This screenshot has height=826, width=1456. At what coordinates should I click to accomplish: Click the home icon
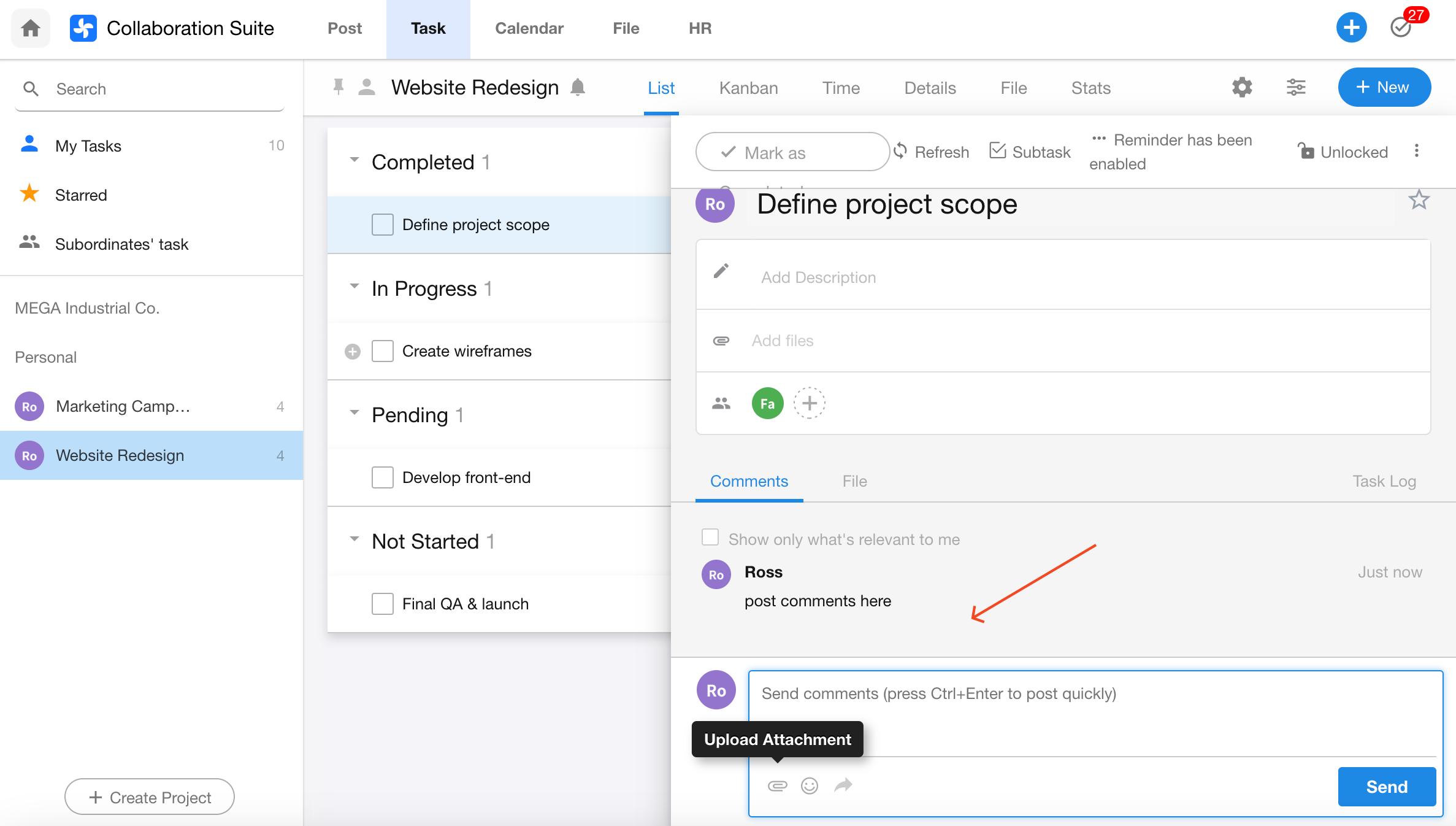31,28
